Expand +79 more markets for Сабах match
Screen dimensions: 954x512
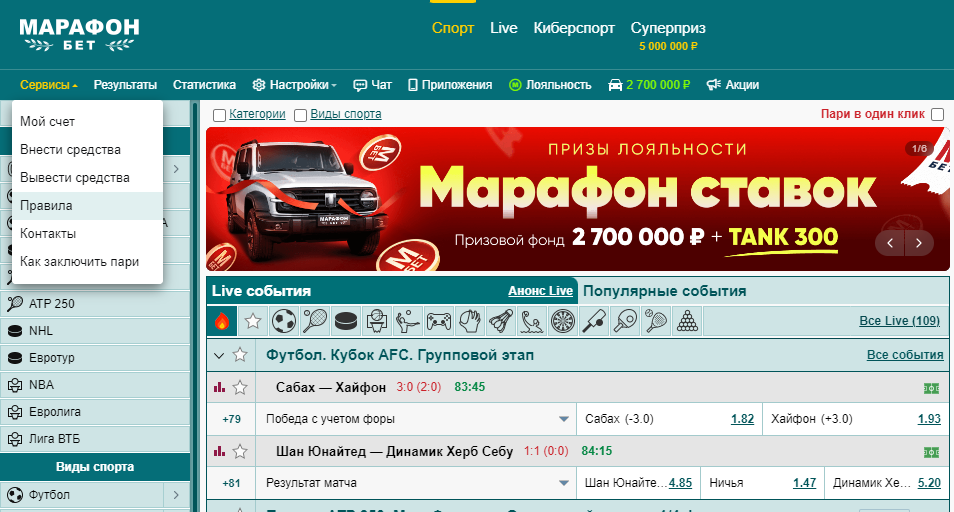click(x=231, y=419)
